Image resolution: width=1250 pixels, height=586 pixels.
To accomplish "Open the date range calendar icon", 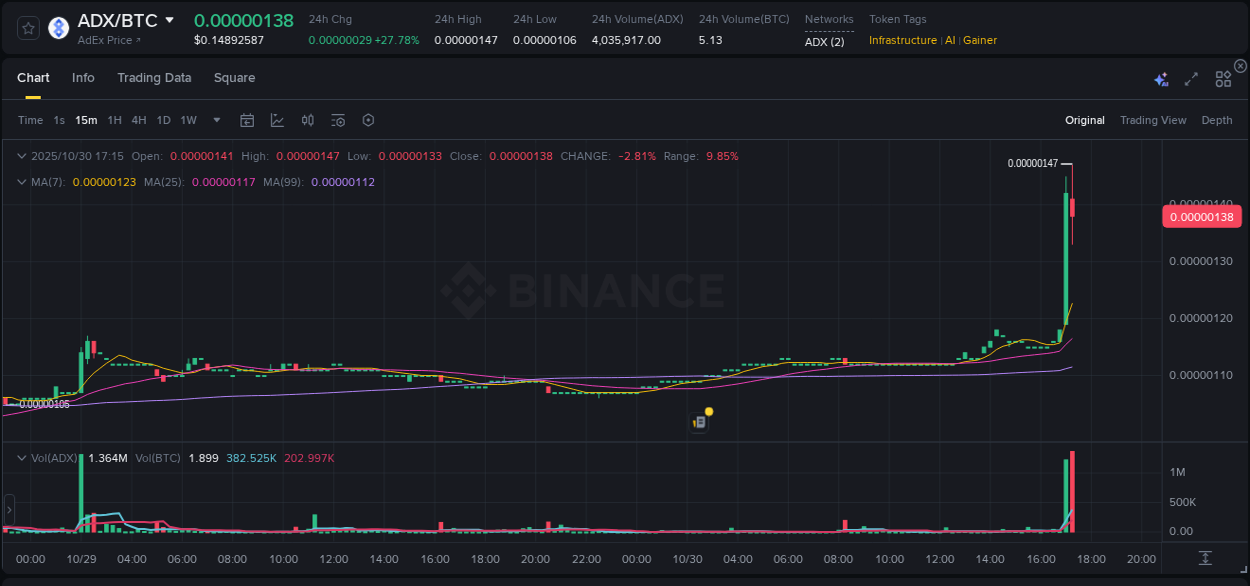I will 247,119.
